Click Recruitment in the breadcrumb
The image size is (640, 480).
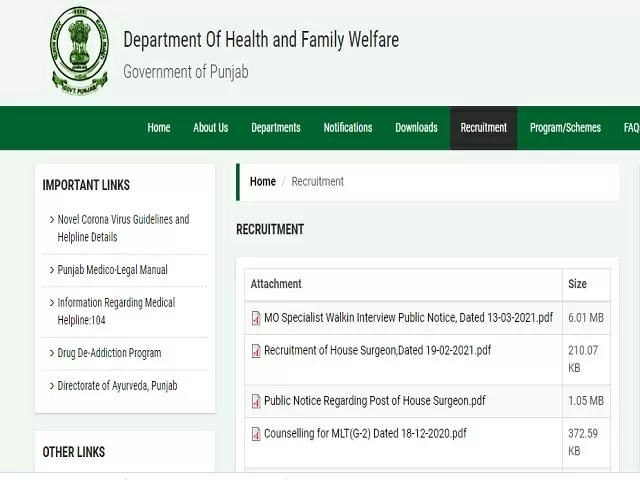coord(318,182)
